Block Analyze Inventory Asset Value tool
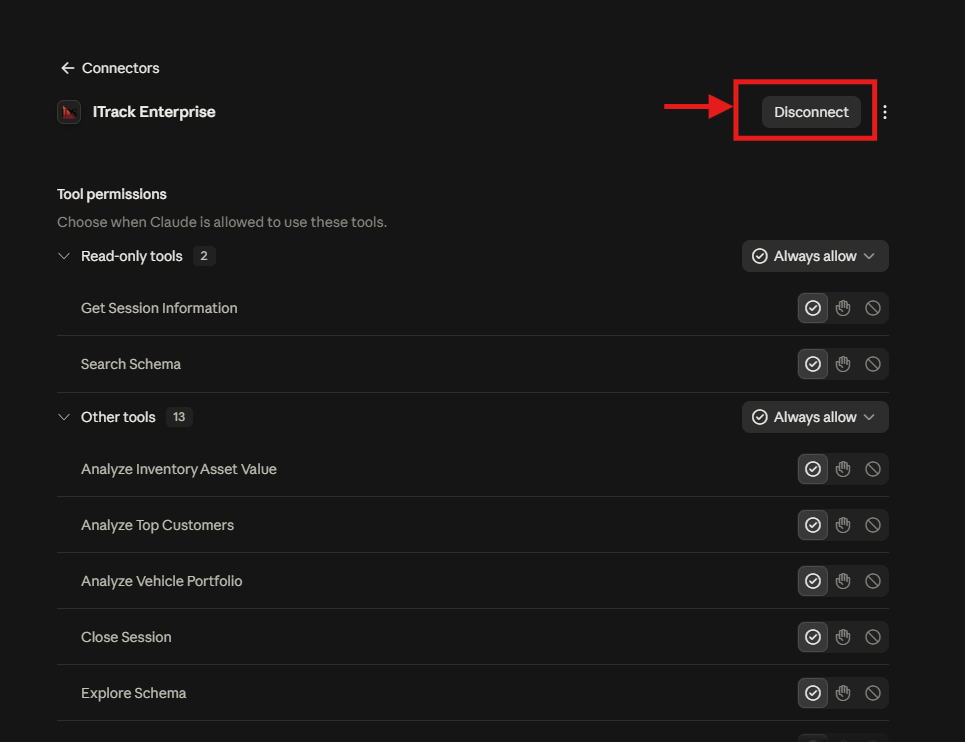This screenshot has width=965, height=742. (873, 469)
